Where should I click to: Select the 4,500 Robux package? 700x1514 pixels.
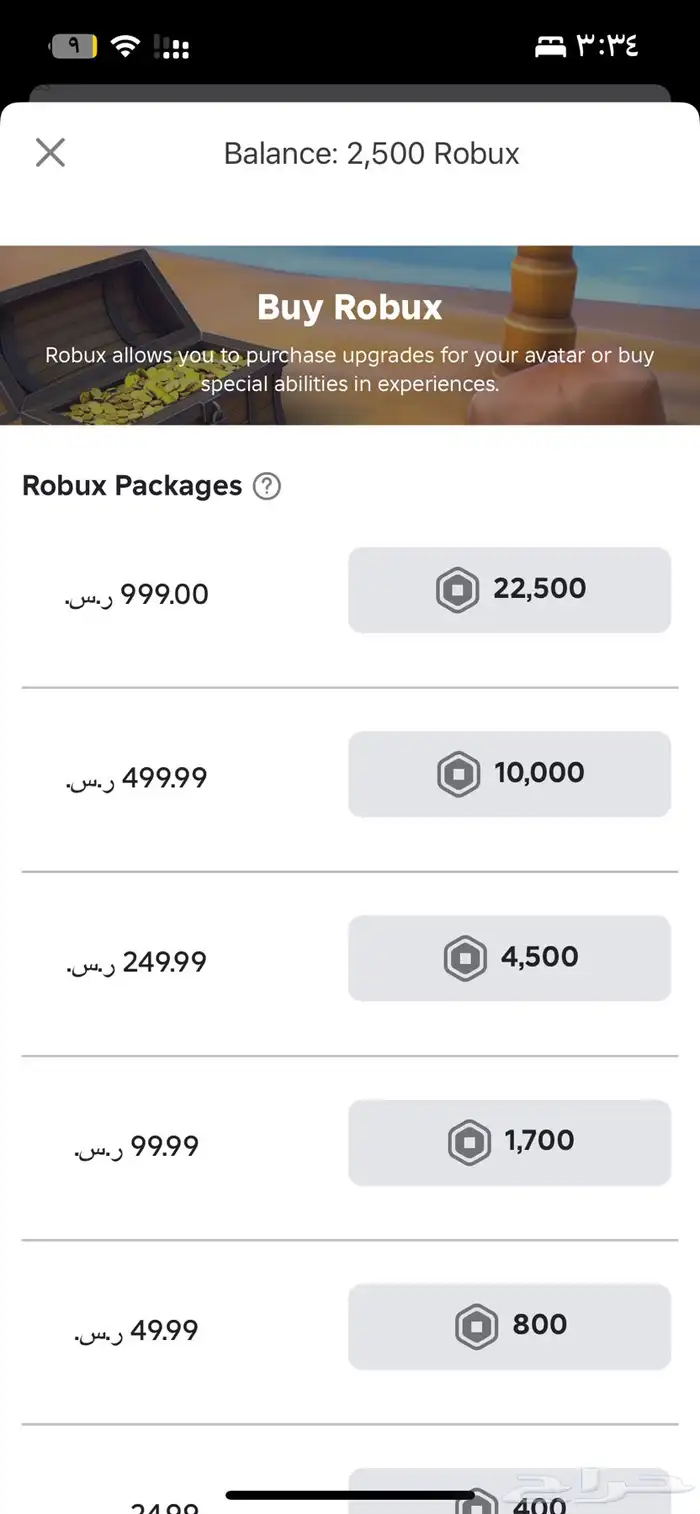(509, 958)
